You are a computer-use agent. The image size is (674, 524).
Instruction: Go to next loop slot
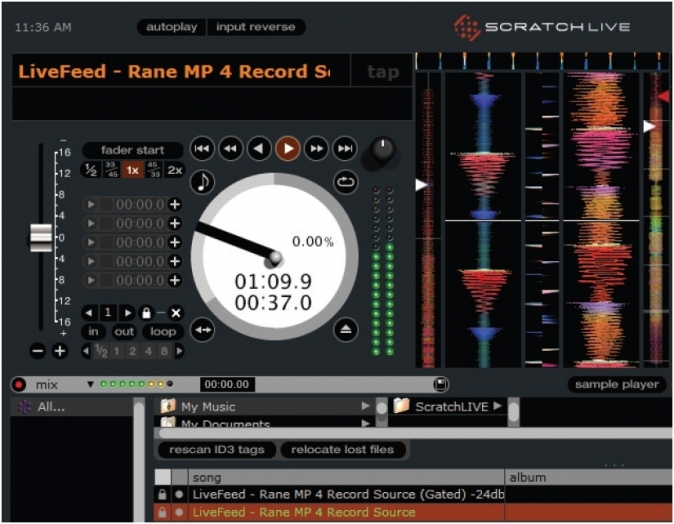[x=127, y=313]
